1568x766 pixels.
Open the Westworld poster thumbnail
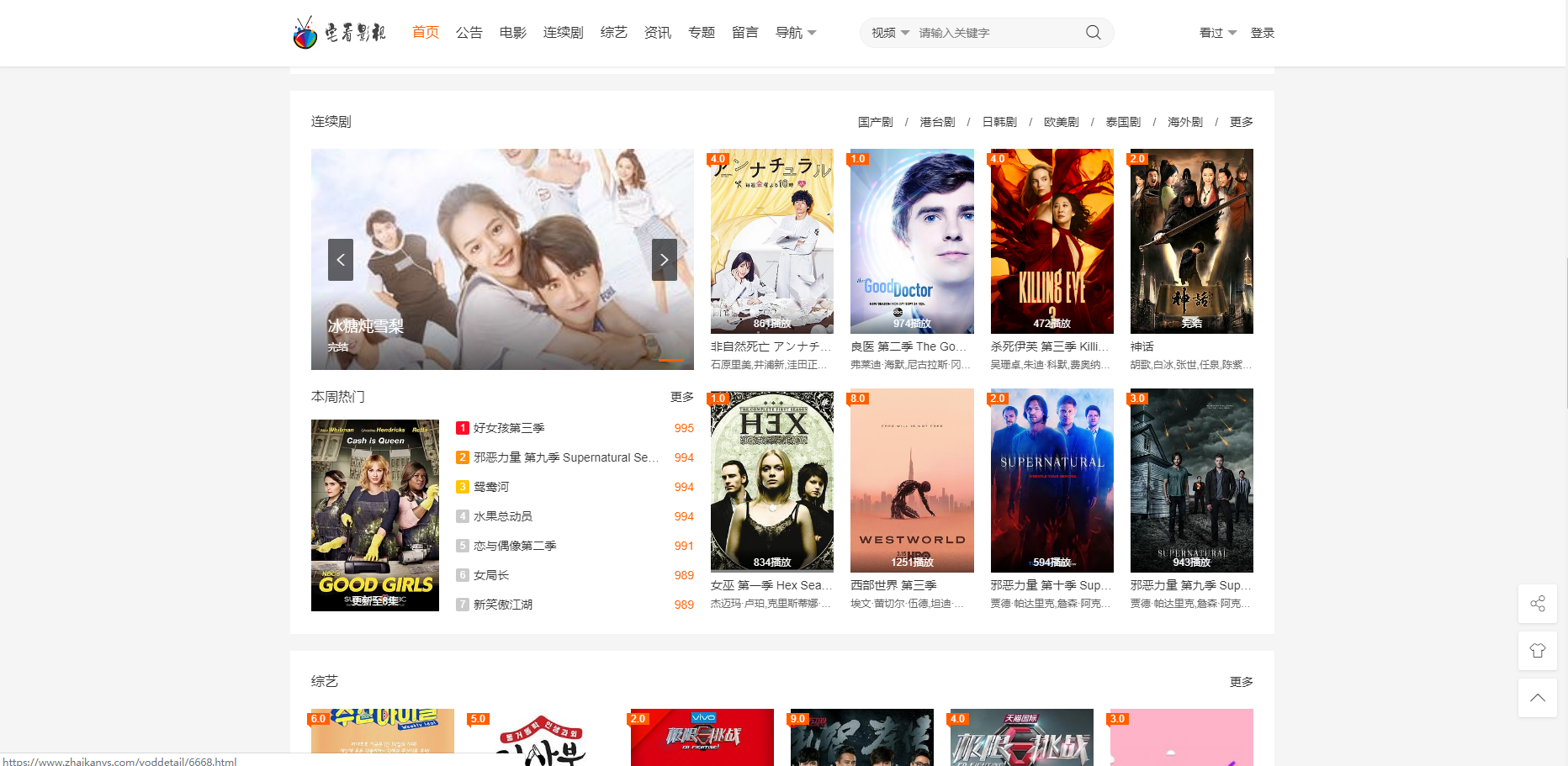[x=912, y=480]
